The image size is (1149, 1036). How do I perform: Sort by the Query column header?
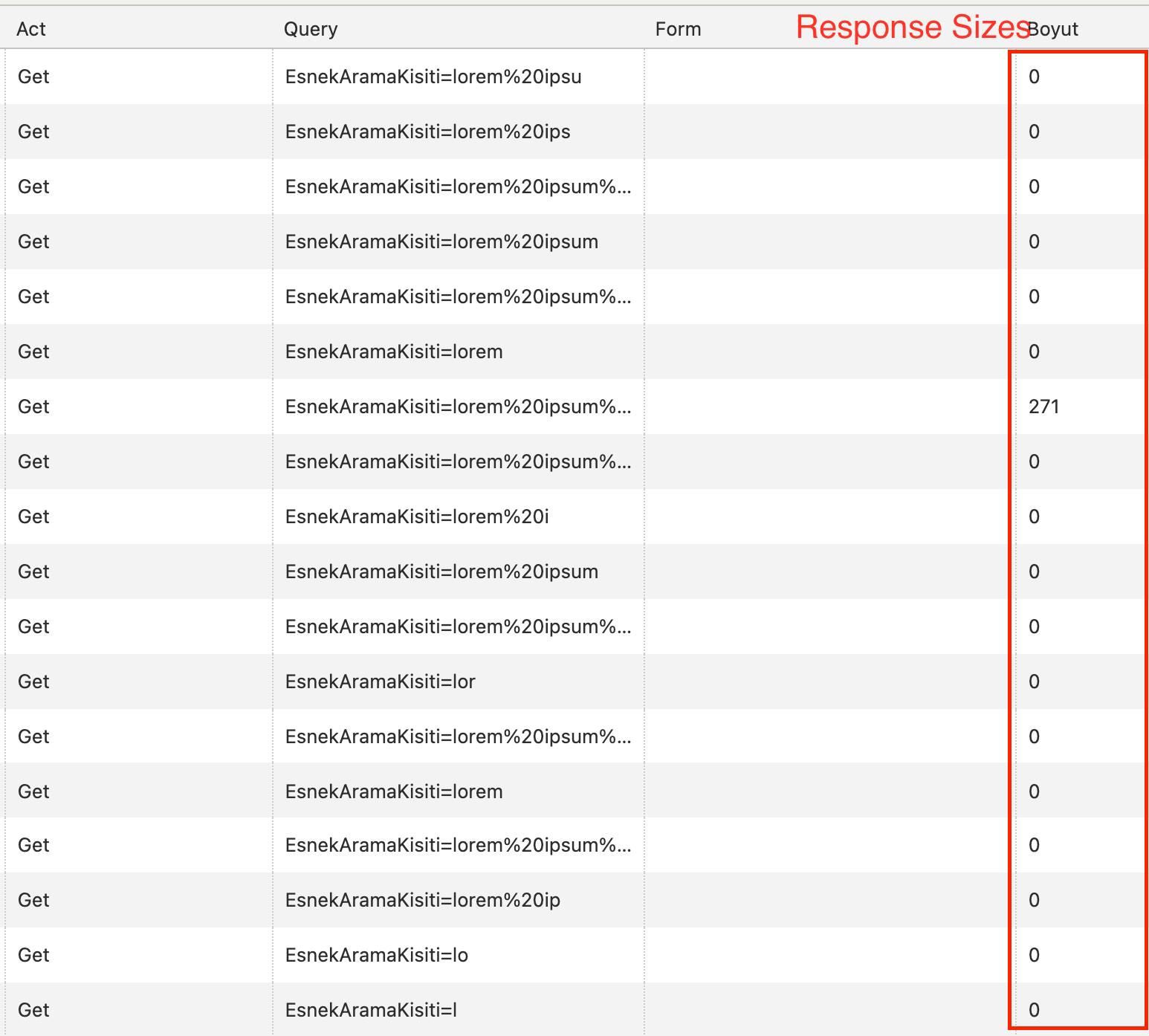pos(311,29)
